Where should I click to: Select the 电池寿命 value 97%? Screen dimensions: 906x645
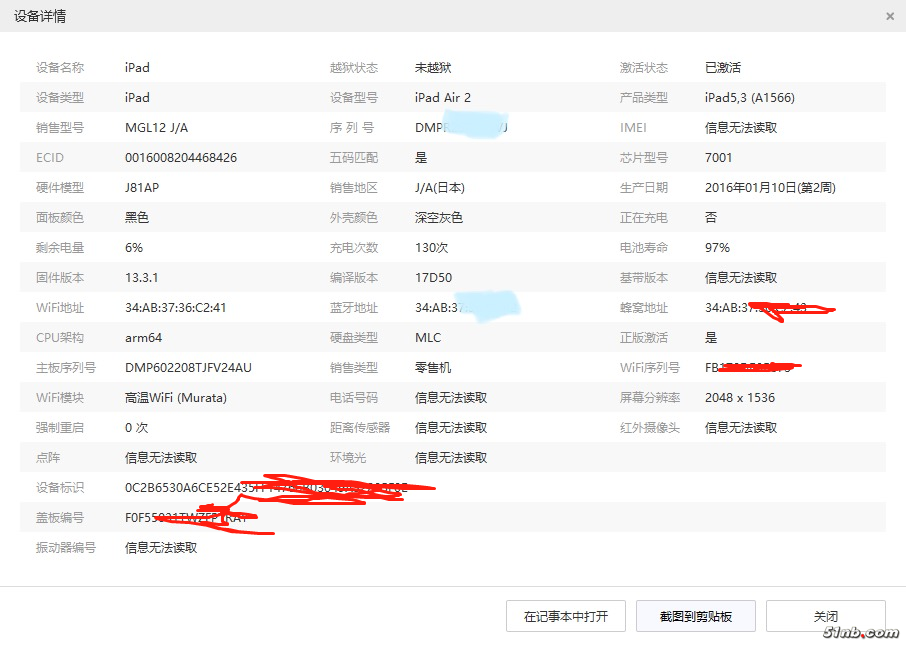pos(717,248)
